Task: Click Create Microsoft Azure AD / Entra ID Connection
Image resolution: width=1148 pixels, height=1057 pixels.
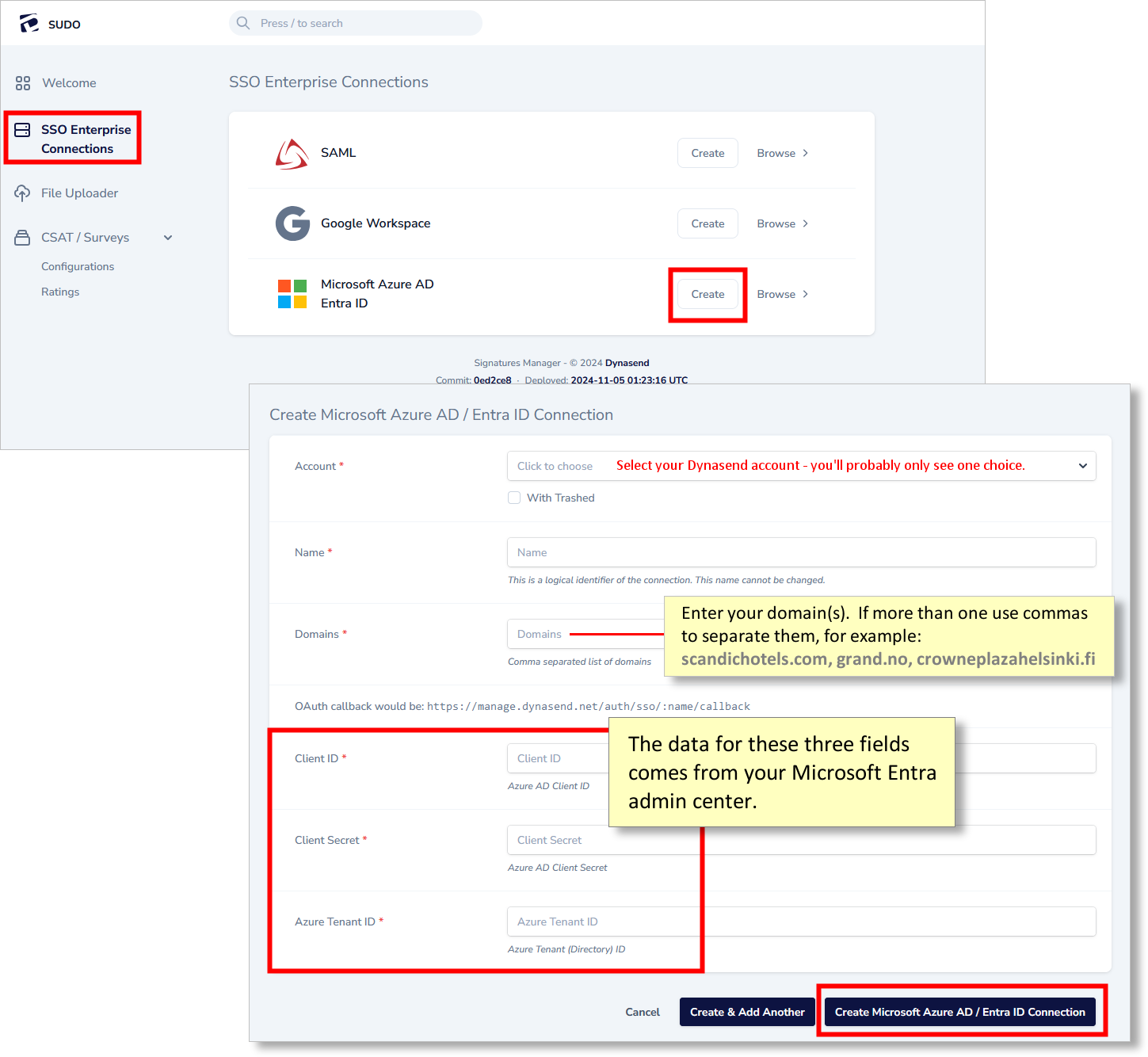Action: 960,1012
